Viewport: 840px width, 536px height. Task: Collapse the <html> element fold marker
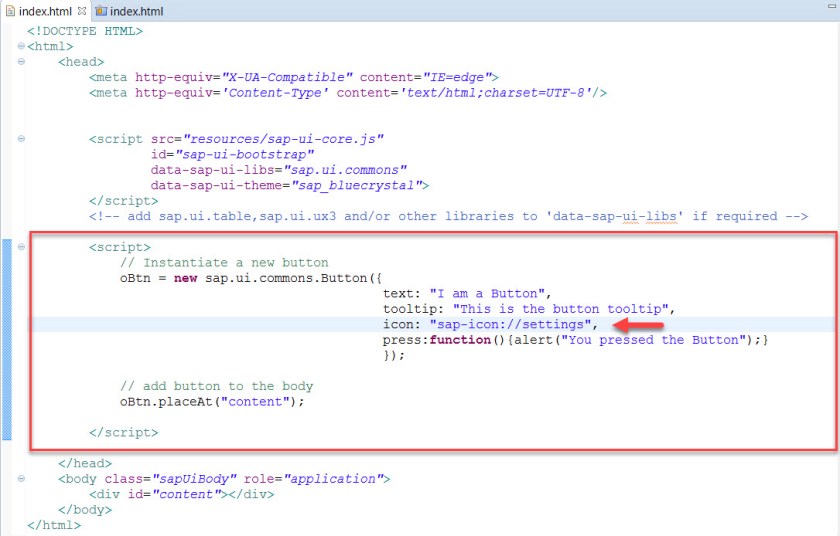[21, 46]
